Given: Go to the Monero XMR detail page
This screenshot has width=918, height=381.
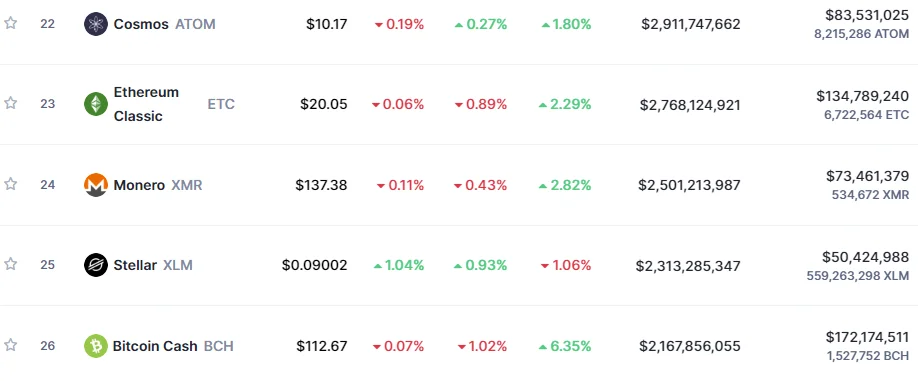Looking at the screenshot, I should point(158,186).
